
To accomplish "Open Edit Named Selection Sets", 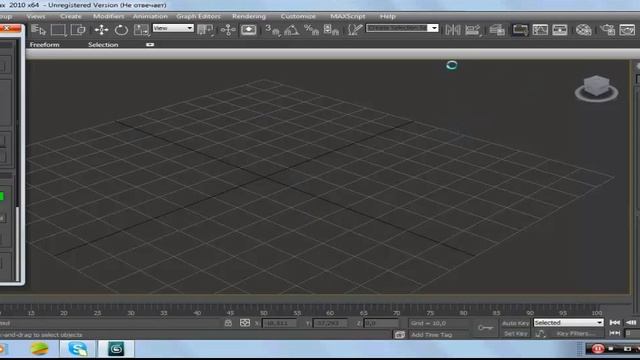I will 355,30.
